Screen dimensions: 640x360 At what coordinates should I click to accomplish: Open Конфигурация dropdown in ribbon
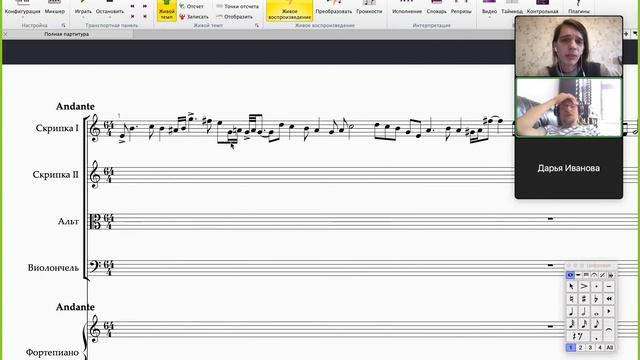22,10
